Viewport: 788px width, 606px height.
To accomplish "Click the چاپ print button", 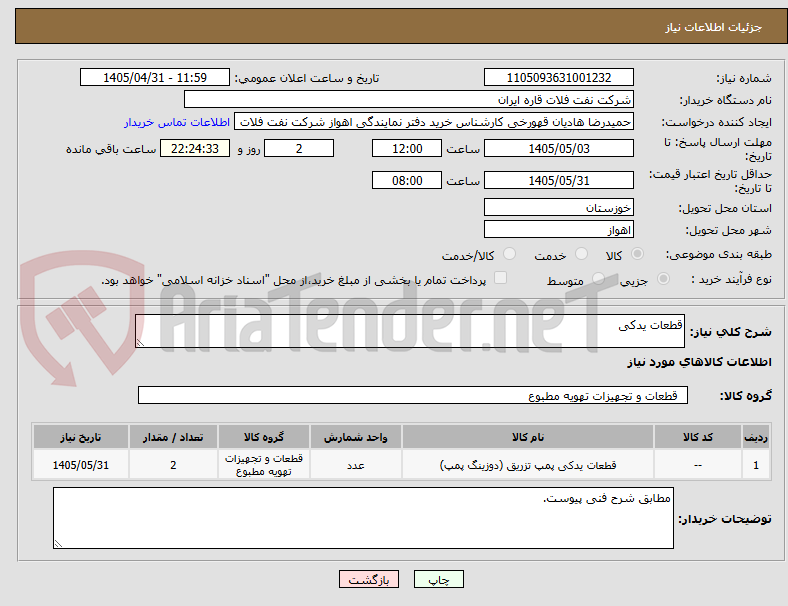I will click(x=438, y=579).
